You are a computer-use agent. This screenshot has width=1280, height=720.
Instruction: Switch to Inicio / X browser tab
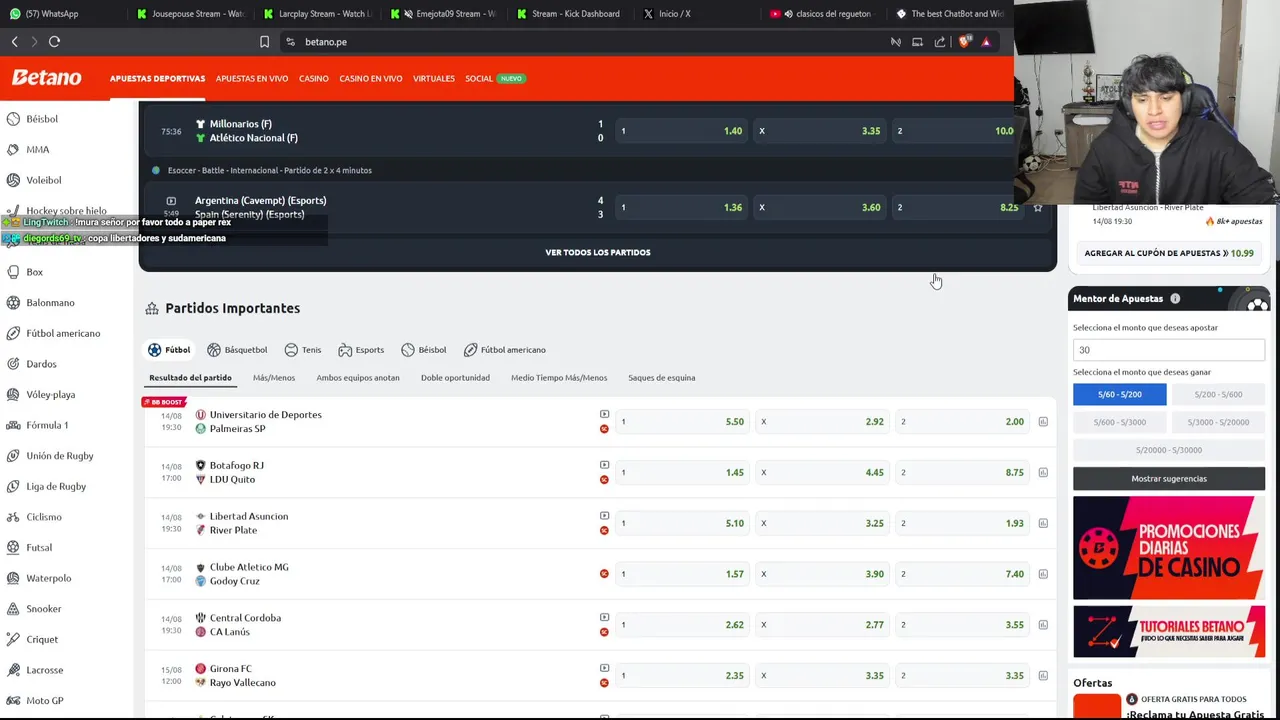click(674, 14)
